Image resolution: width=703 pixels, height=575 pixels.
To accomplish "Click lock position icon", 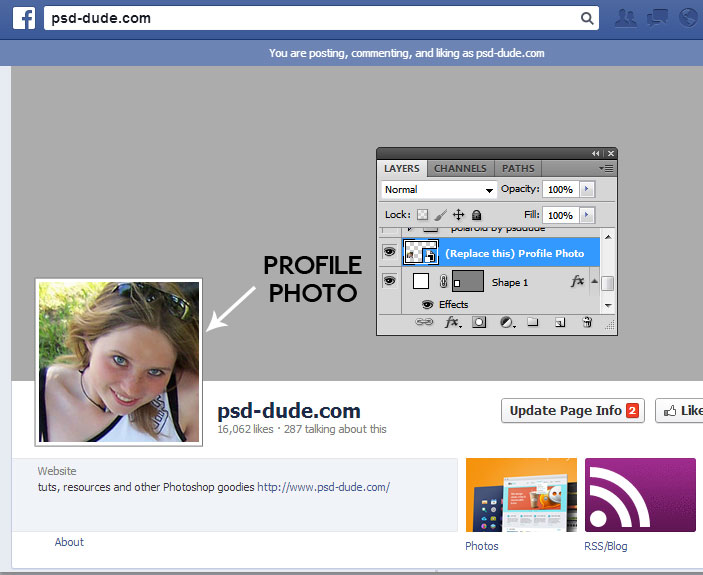I will [458, 215].
